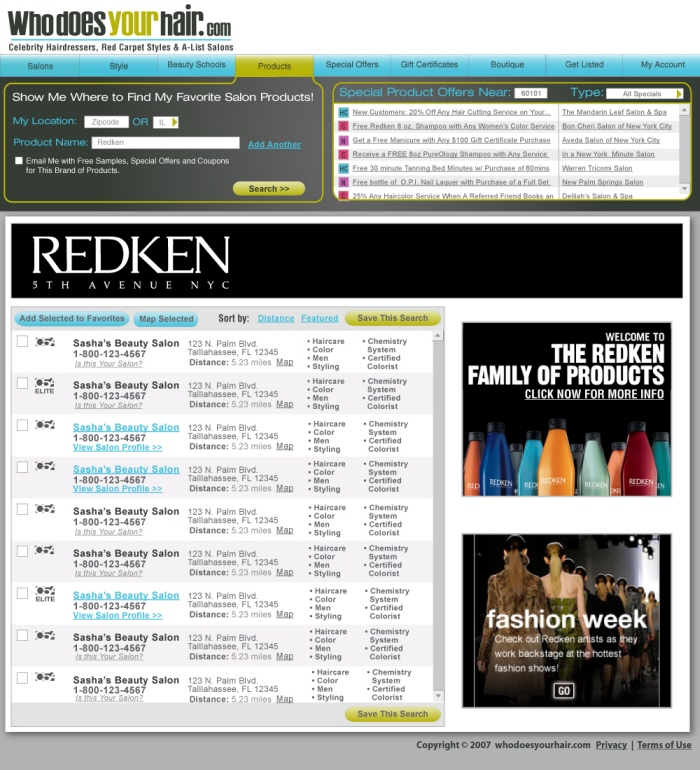Switch to the Style tab
The image size is (700, 770).
coord(118,66)
